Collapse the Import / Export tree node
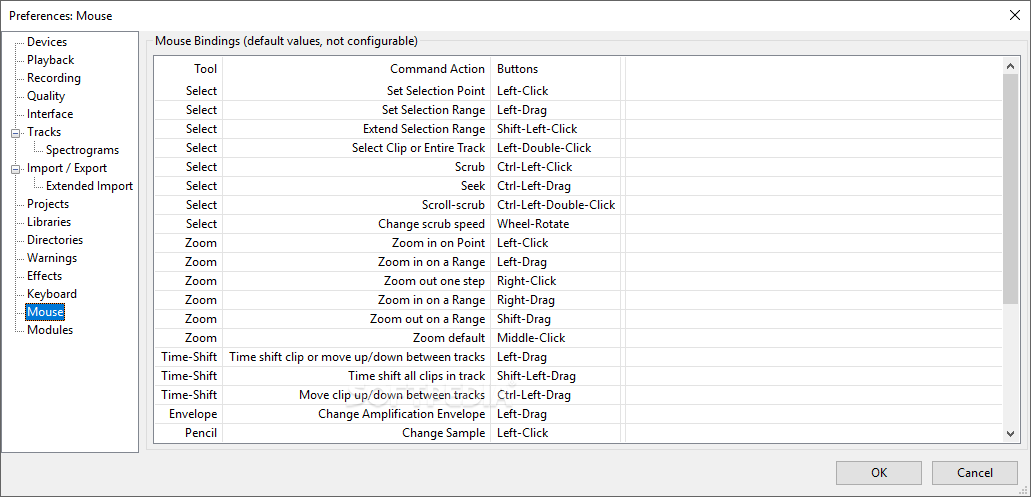The width and height of the screenshot is (1031, 497). [14, 168]
